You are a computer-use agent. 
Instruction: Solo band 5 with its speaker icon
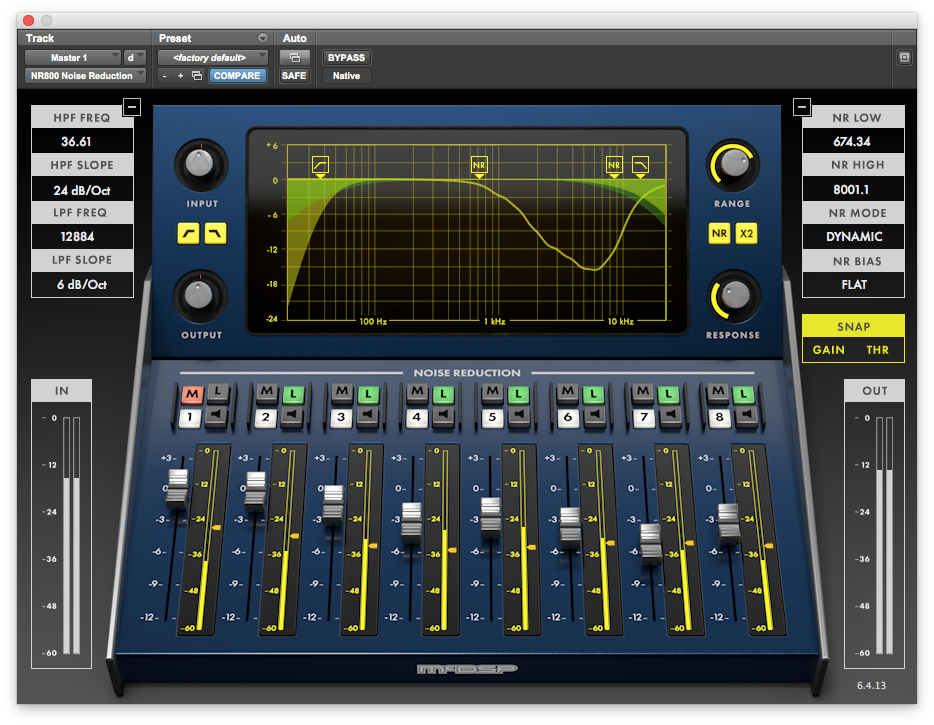519,415
